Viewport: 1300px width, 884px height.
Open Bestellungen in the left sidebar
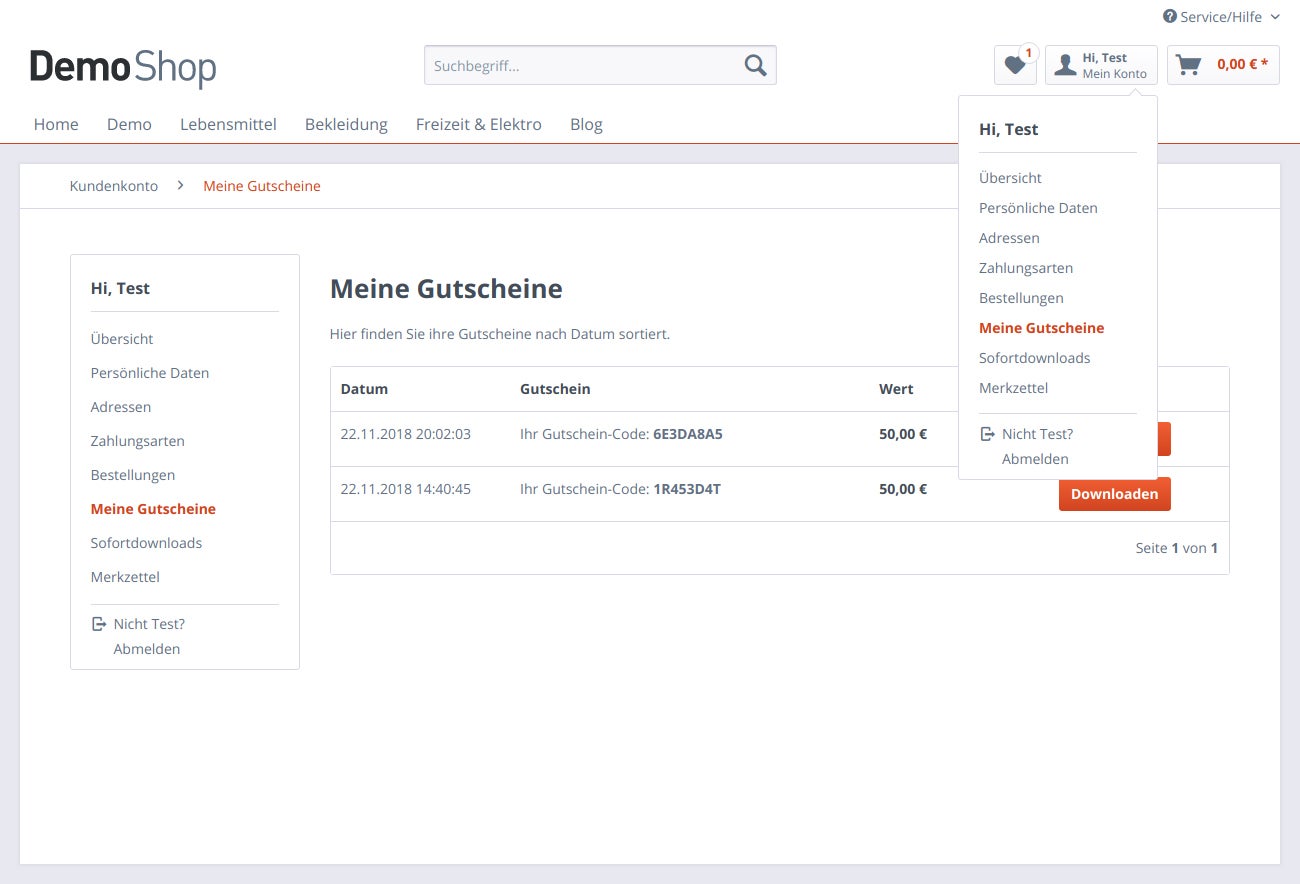pos(133,475)
